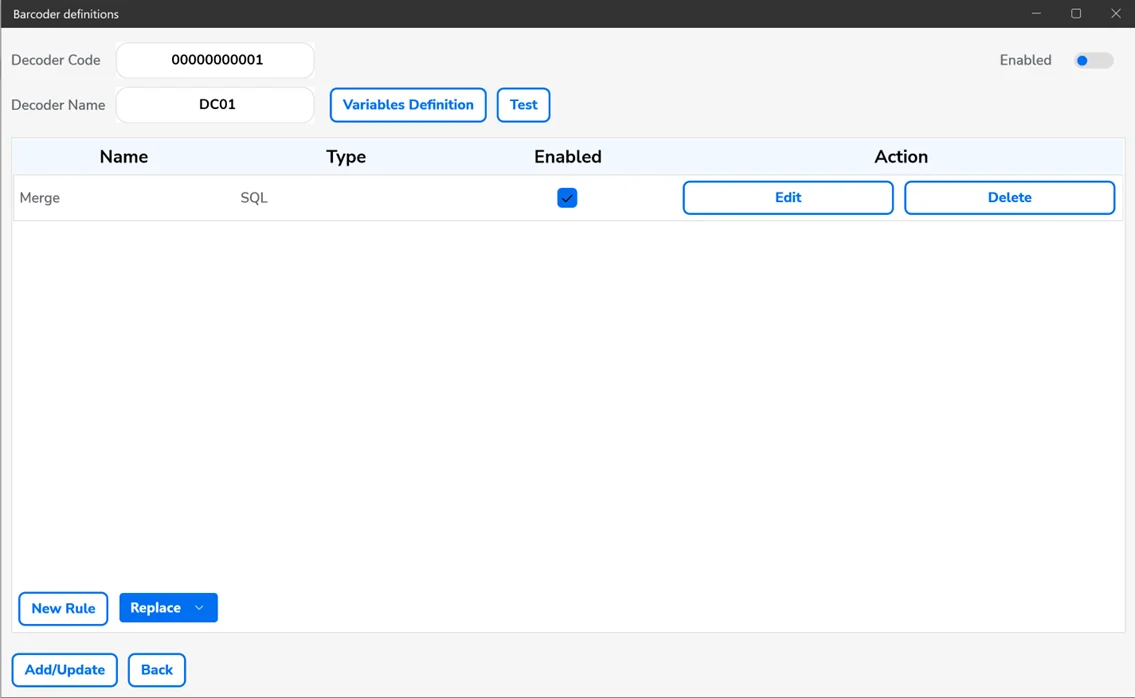Minimize the Barcoder definitions window
Image resolution: width=1135 pixels, height=698 pixels.
(1037, 14)
